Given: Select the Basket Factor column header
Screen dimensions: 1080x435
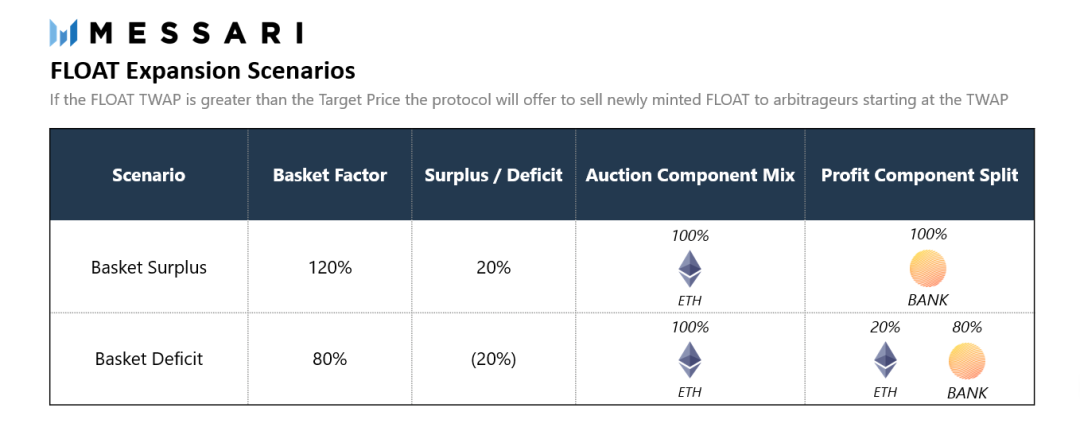Looking at the screenshot, I should tap(329, 175).
